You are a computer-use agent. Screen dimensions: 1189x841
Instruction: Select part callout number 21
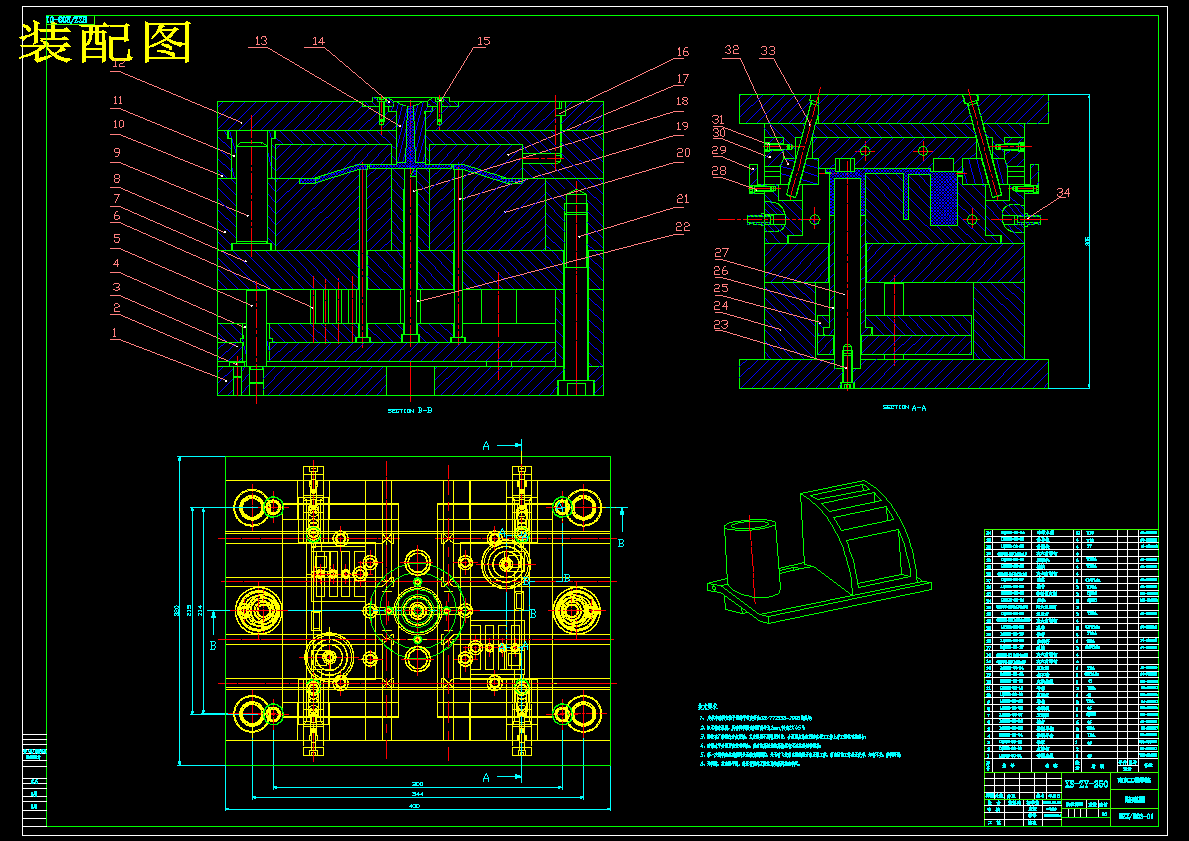click(x=682, y=199)
